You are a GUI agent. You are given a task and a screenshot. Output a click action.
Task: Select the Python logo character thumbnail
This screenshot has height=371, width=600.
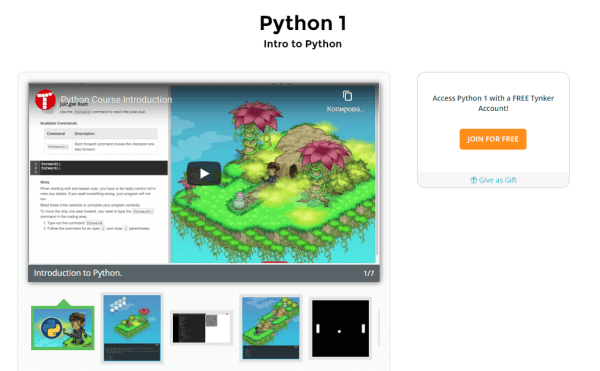[x=63, y=328]
